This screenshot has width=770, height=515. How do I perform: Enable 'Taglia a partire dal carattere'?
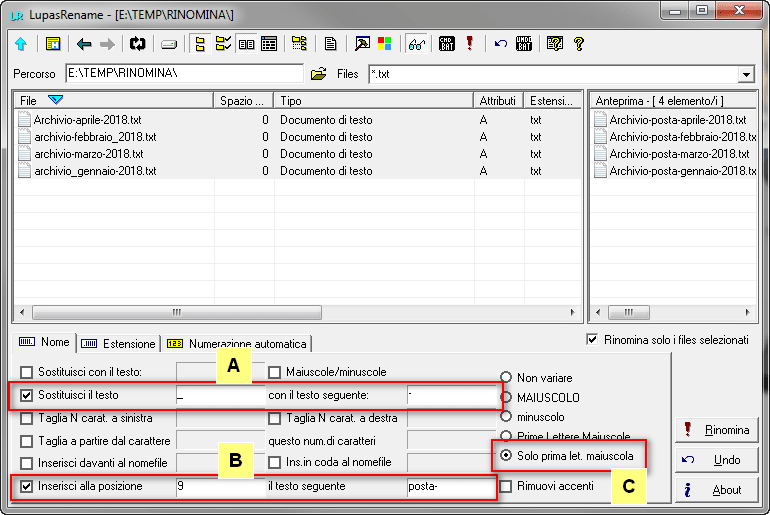click(x=27, y=441)
